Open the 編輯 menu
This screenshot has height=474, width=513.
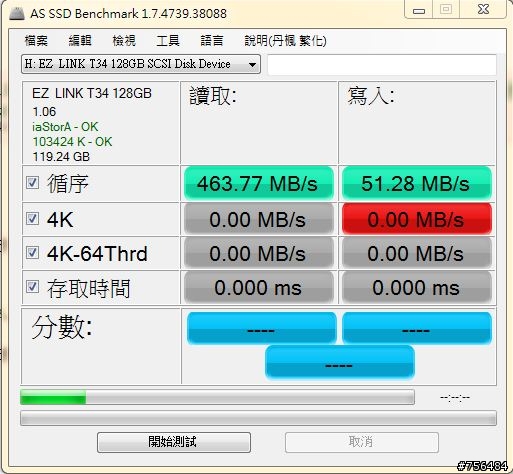coord(80,41)
